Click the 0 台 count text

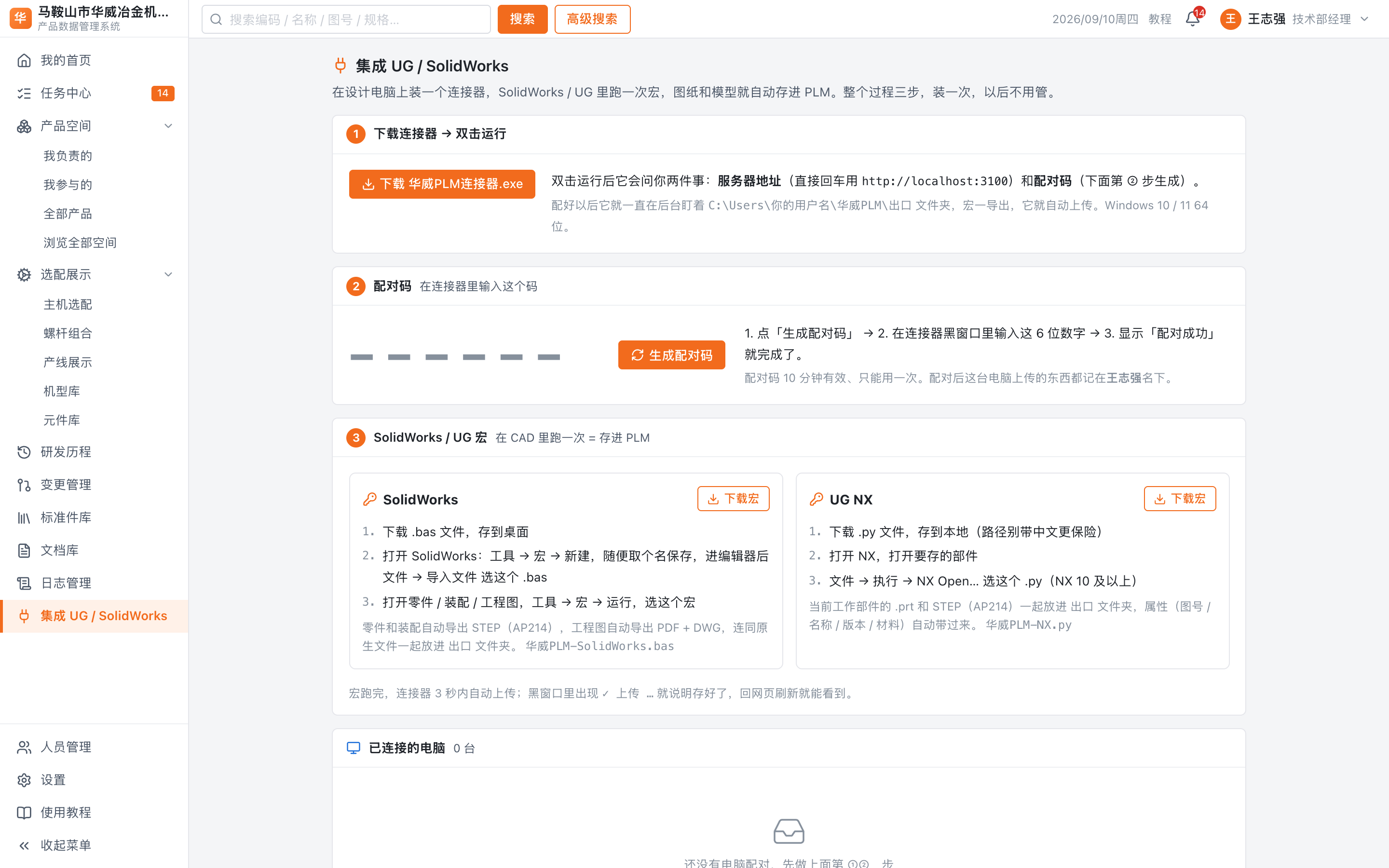point(464,748)
